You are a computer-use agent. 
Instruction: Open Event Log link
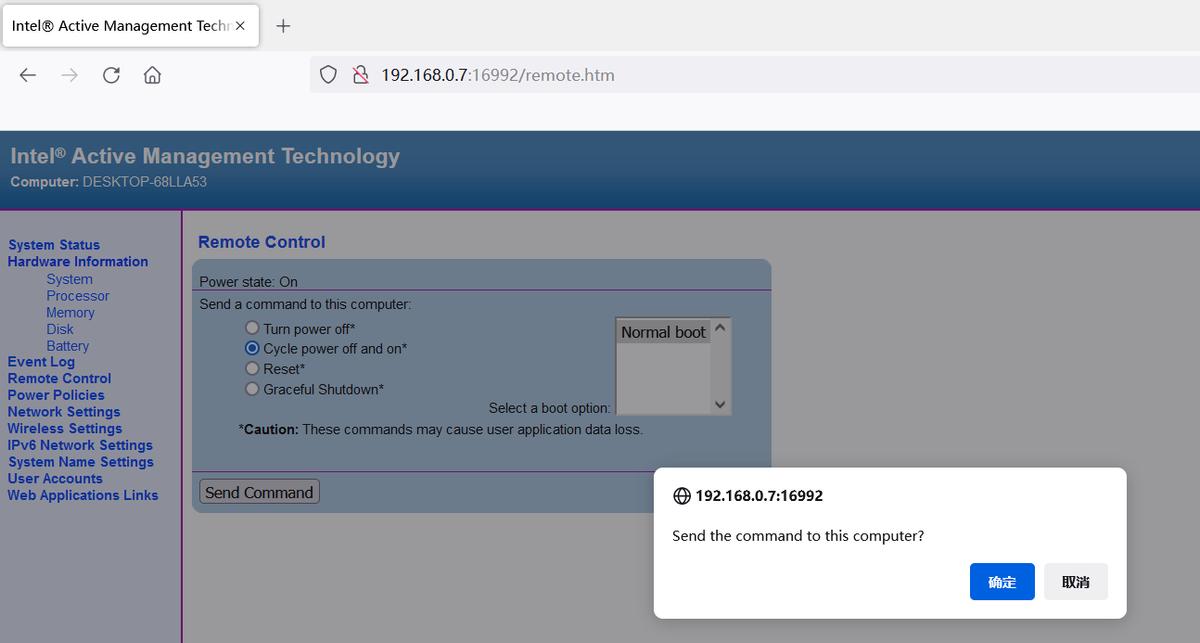click(41, 362)
